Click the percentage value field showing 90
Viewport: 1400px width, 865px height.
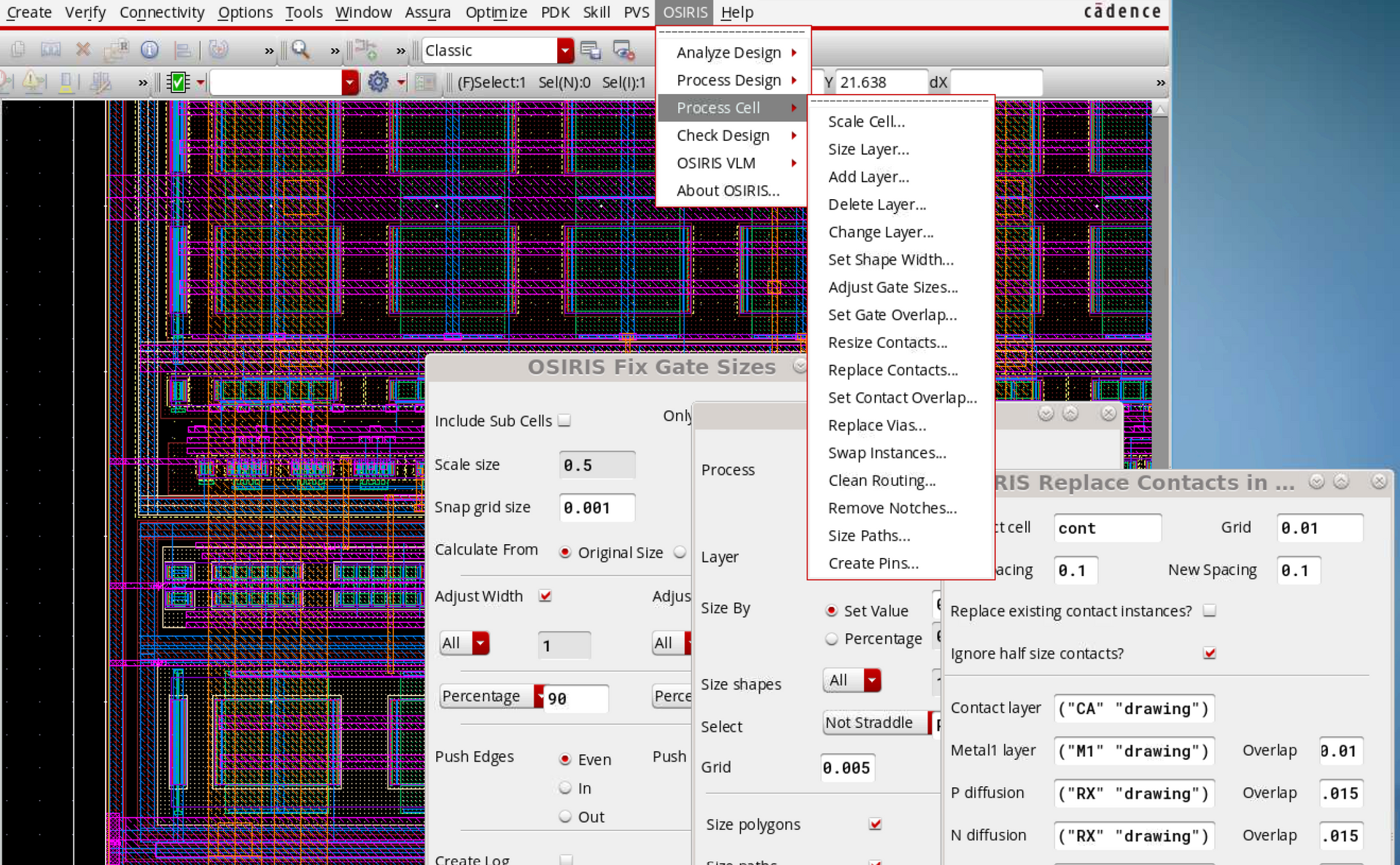pos(576,698)
